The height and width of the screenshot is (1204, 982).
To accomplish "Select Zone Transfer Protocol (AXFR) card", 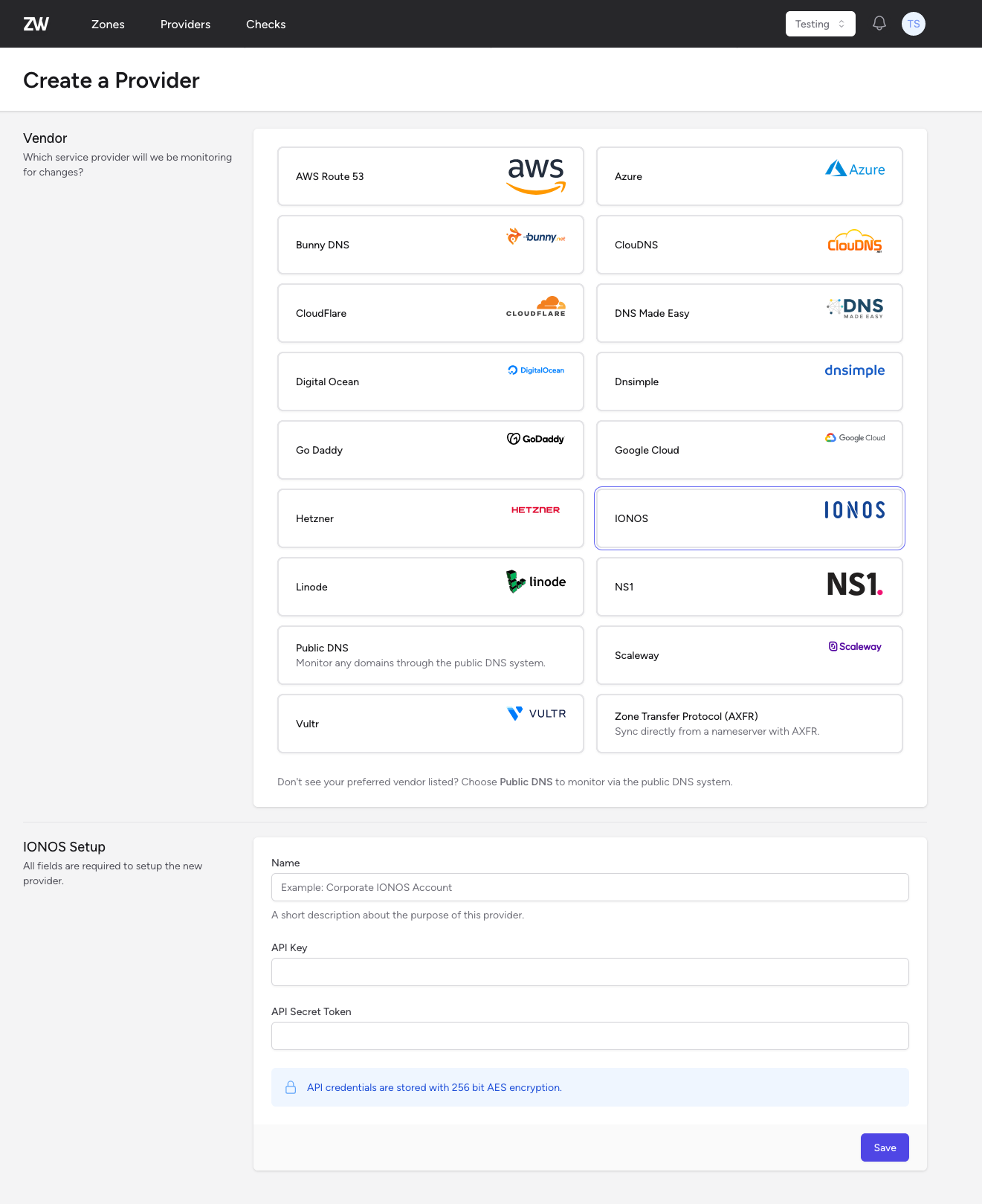I will click(x=749, y=724).
